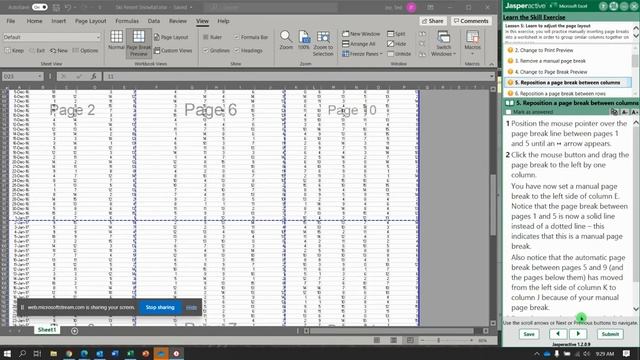This screenshot has height=360, width=640.
Task: Click the Comments button
Action: click(x=471, y=21)
